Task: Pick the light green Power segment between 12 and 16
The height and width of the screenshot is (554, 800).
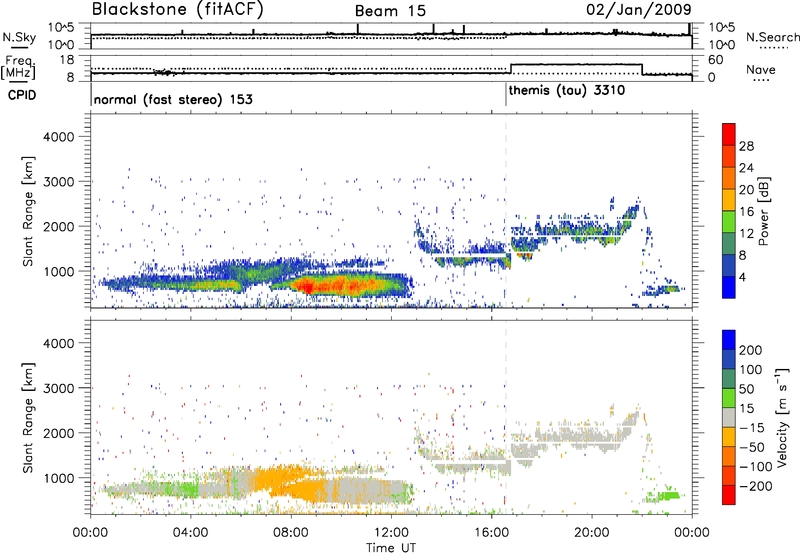Action: click(729, 221)
